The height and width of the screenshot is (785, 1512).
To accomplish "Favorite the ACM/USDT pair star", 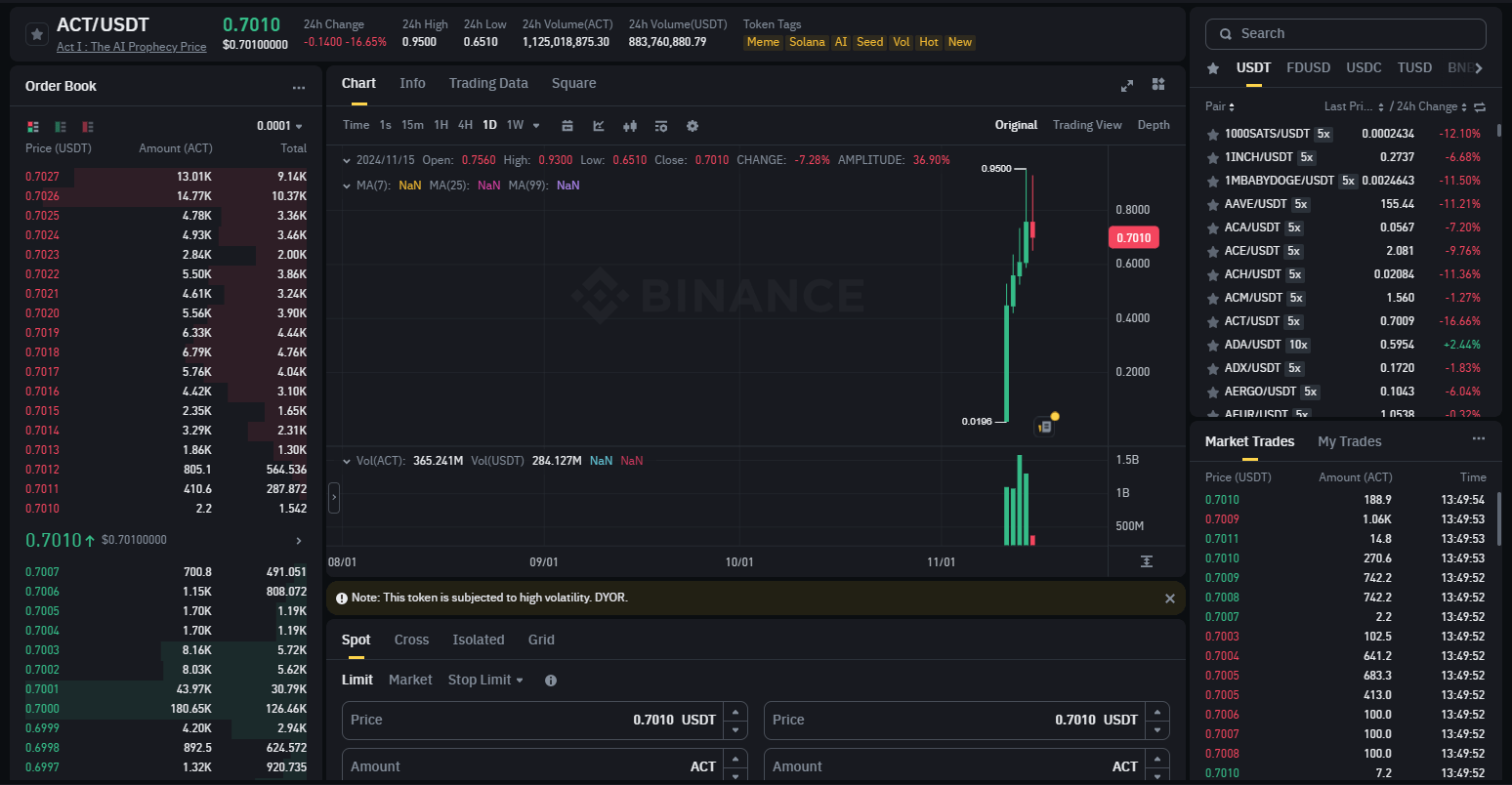I will click(x=1213, y=298).
